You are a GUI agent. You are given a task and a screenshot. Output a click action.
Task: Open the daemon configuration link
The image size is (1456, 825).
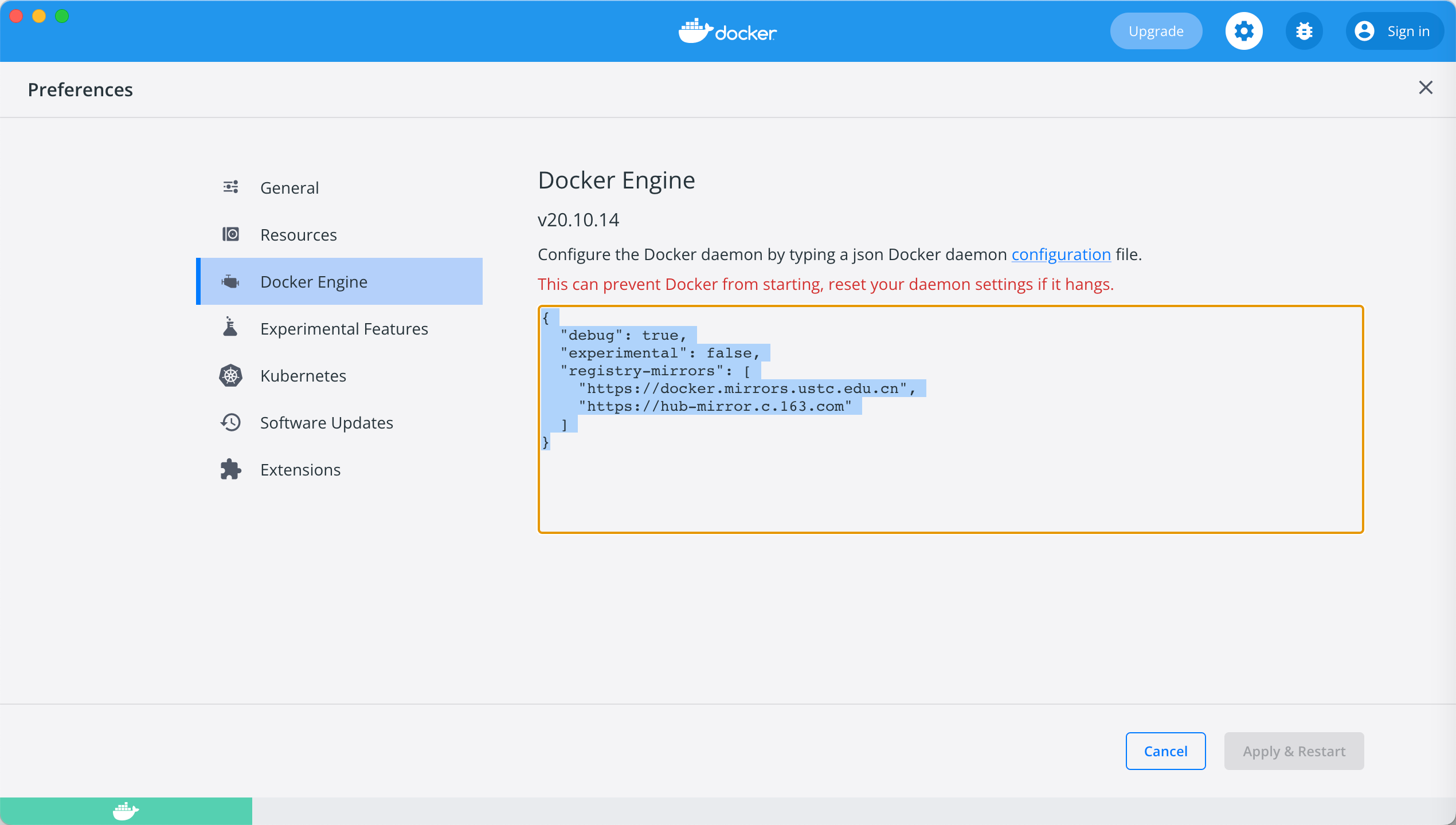[1060, 254]
